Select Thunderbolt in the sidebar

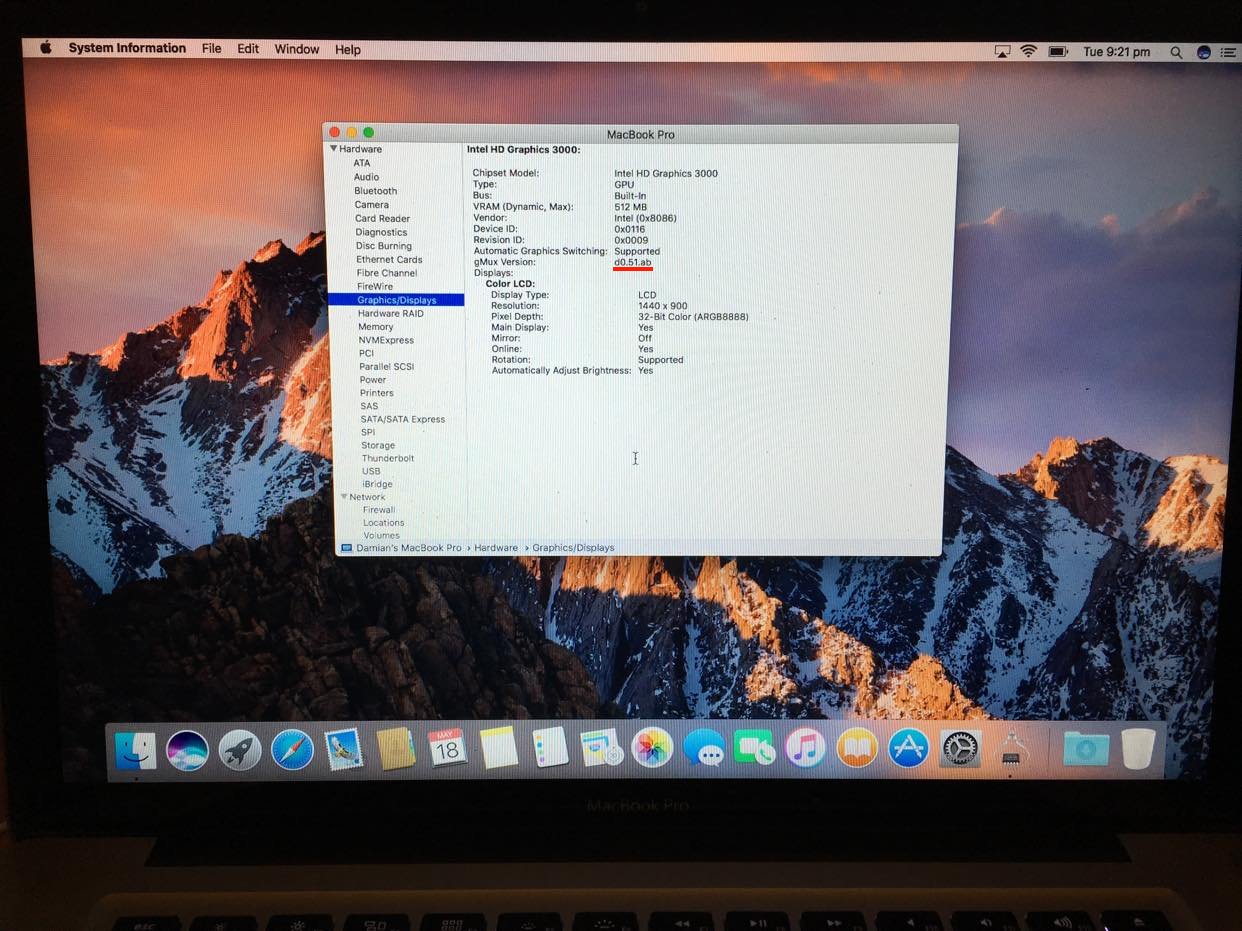coord(388,458)
